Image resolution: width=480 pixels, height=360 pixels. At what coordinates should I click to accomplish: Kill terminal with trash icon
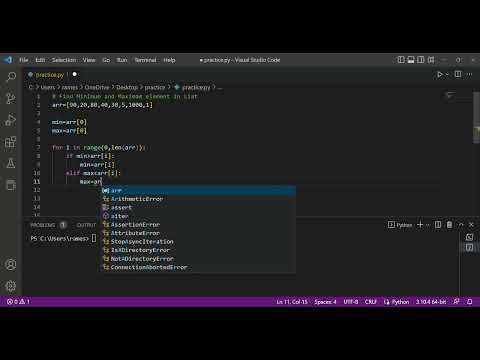pyautogui.click(x=449, y=225)
